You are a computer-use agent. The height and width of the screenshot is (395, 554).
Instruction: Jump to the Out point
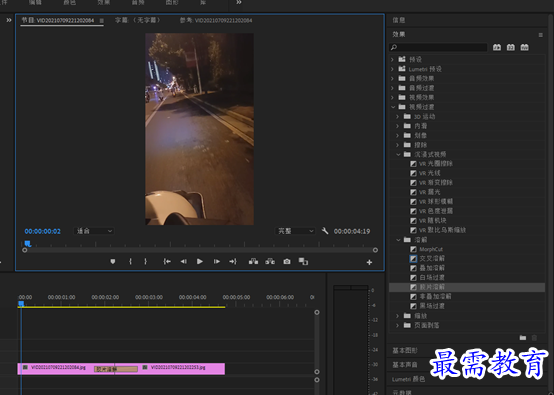[x=233, y=261]
